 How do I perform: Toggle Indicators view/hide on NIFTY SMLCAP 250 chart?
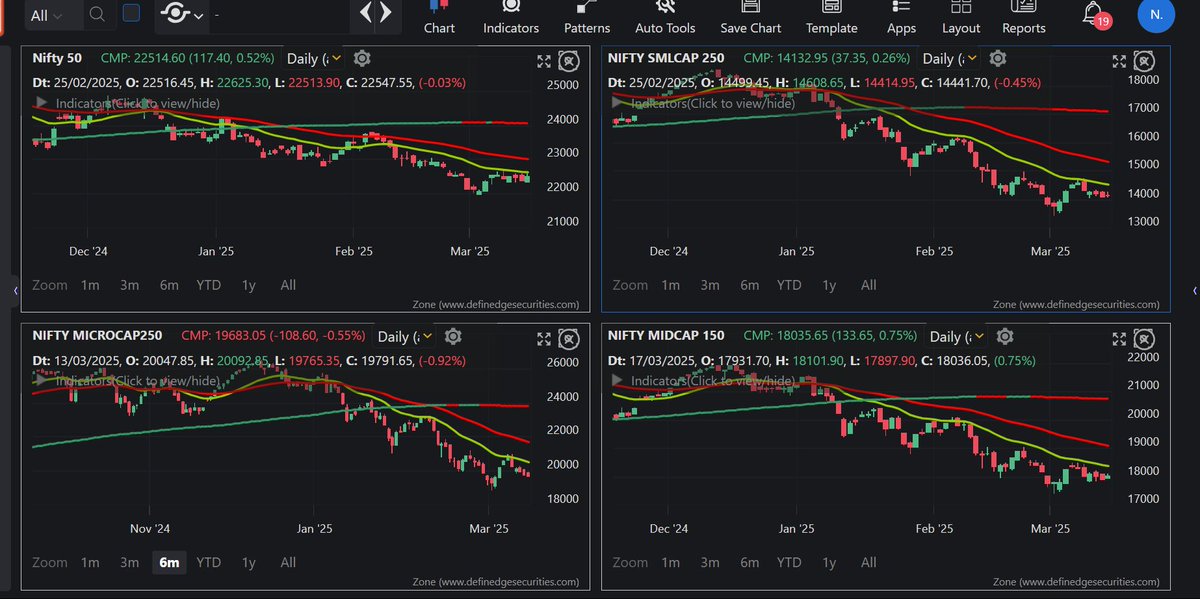click(702, 103)
